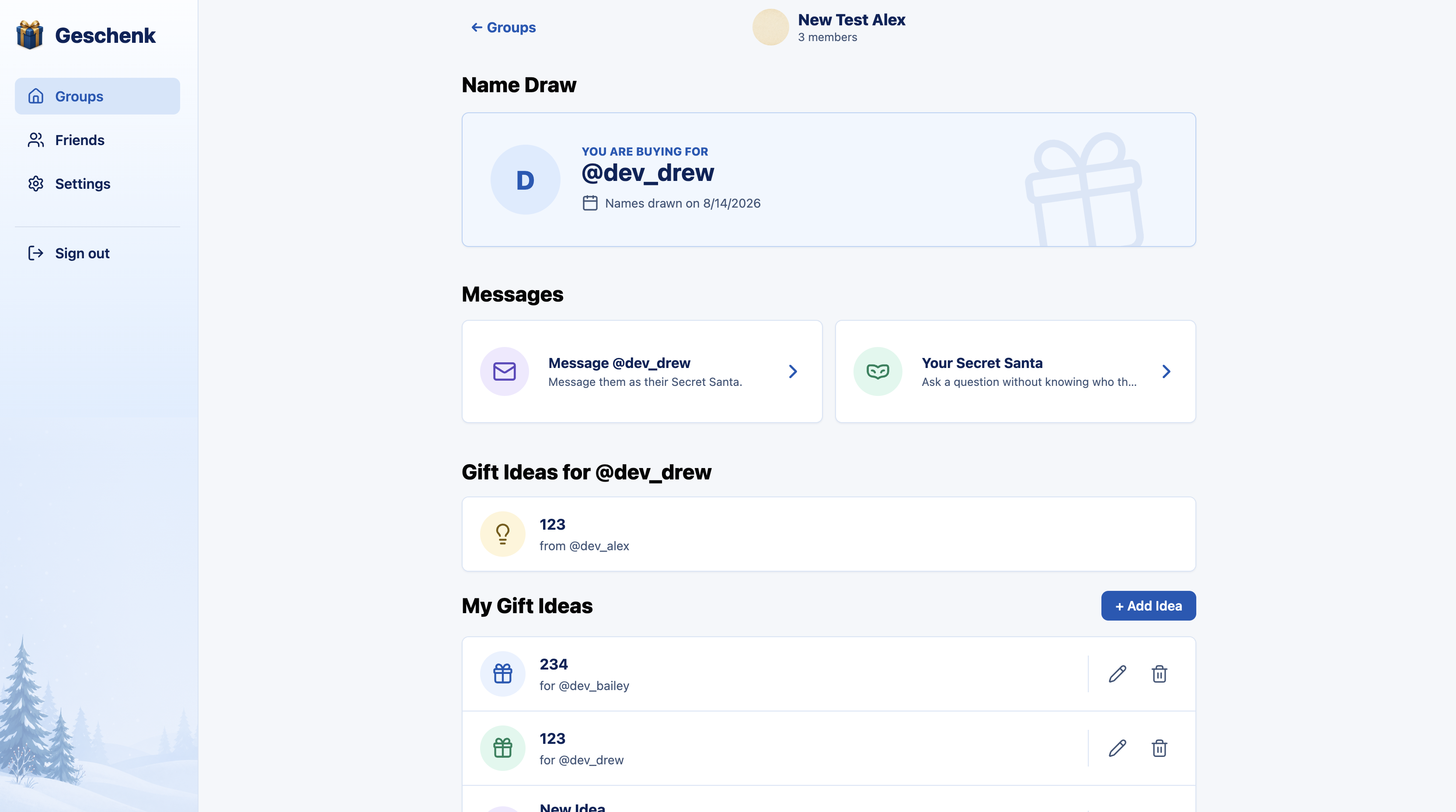Click the blue gift icon for idea 234
This screenshot has height=812, width=1456.
(x=502, y=673)
